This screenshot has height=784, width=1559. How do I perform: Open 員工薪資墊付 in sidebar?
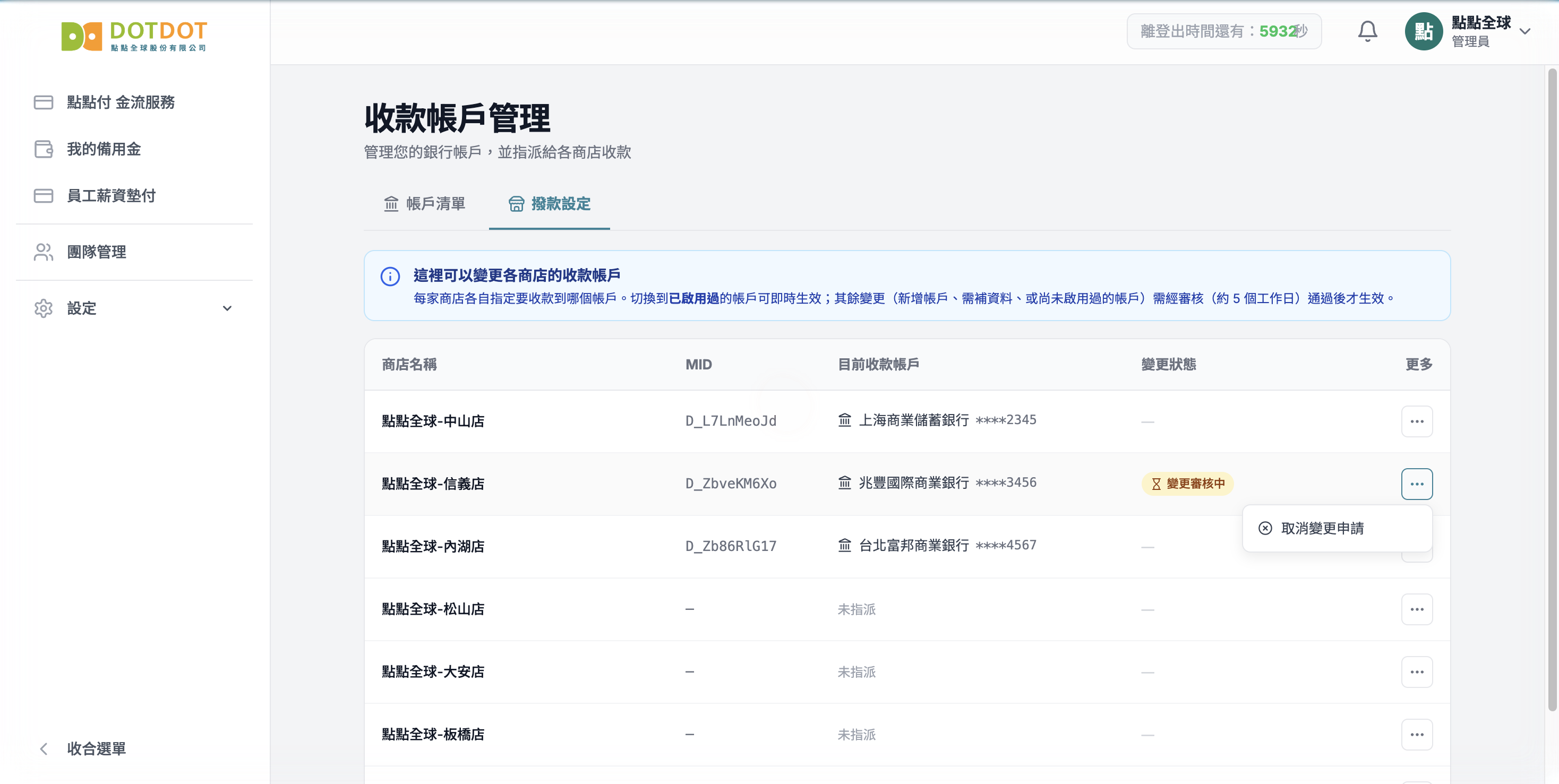134,195
